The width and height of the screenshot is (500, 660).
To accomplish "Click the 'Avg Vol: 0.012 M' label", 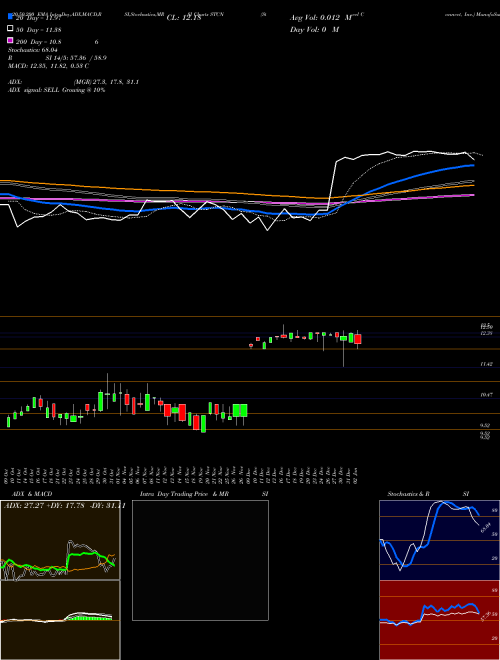I will (x=321, y=18).
